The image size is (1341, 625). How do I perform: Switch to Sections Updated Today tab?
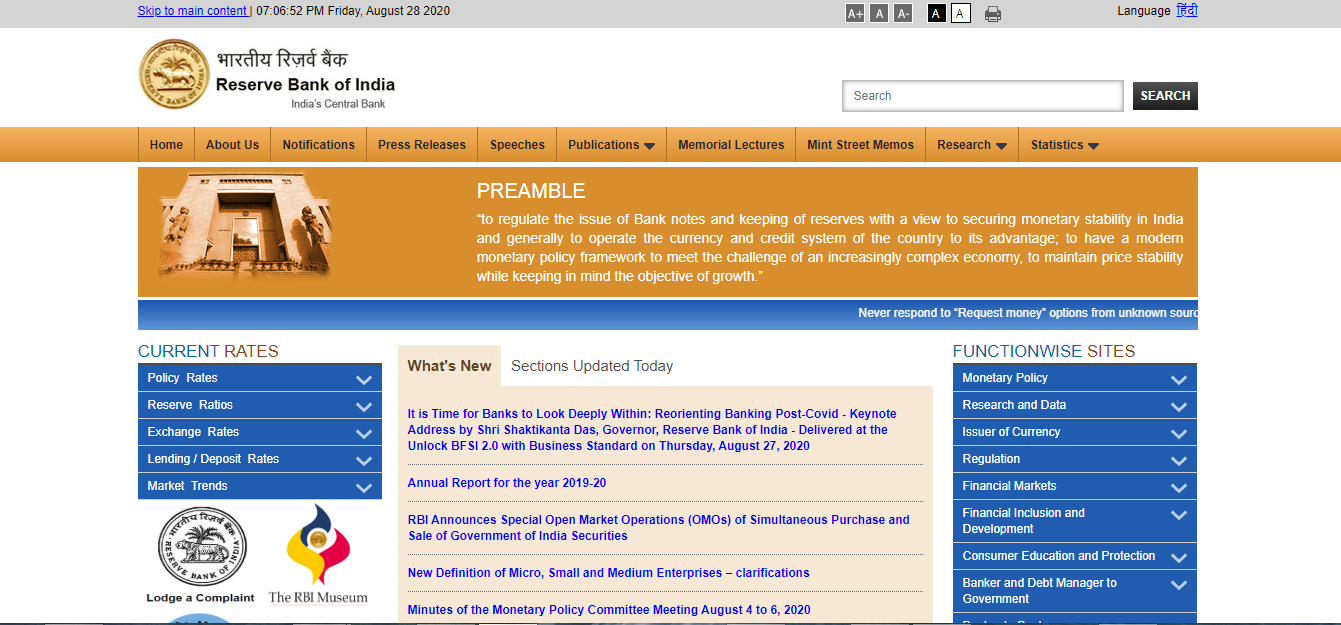[x=592, y=366]
